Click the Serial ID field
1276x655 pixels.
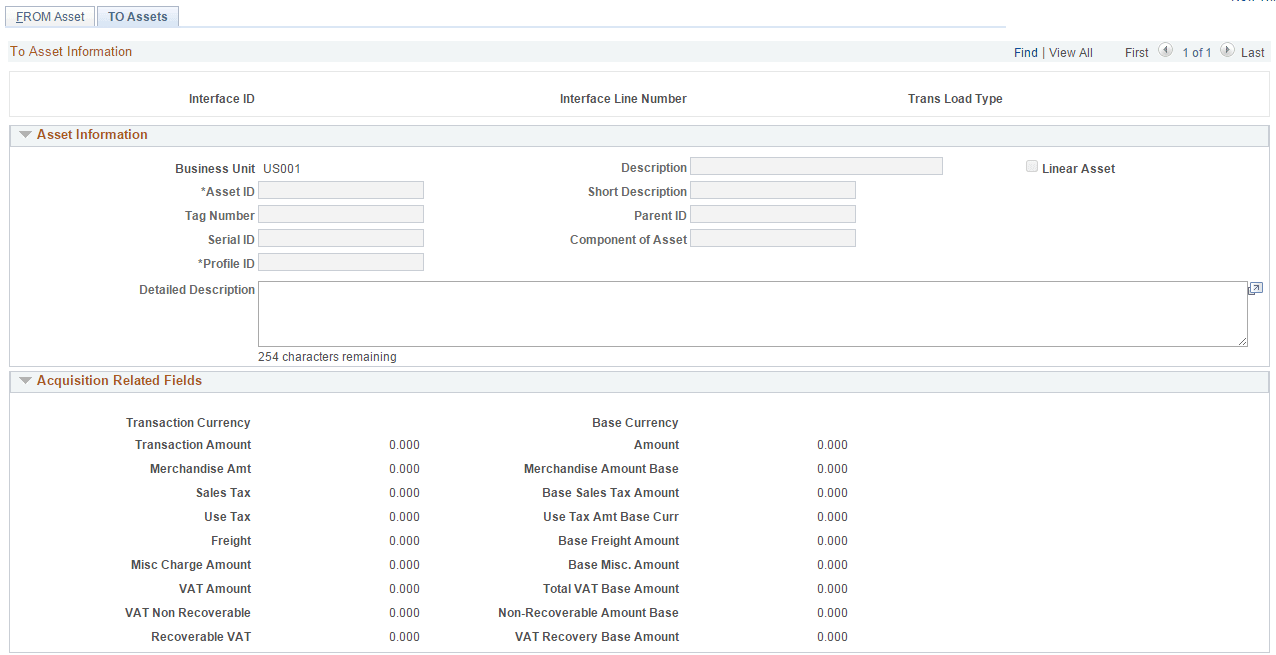coord(340,237)
